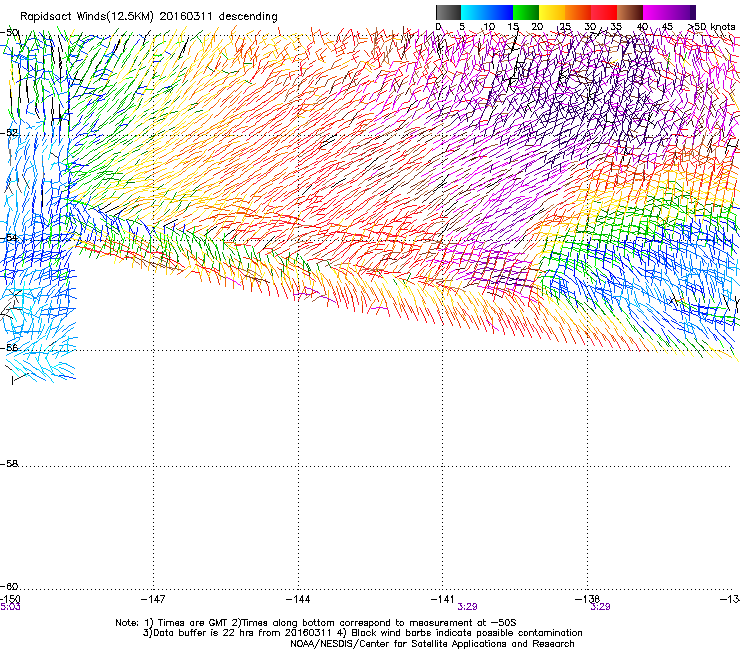Select the -147 longitude axis label

153,599
